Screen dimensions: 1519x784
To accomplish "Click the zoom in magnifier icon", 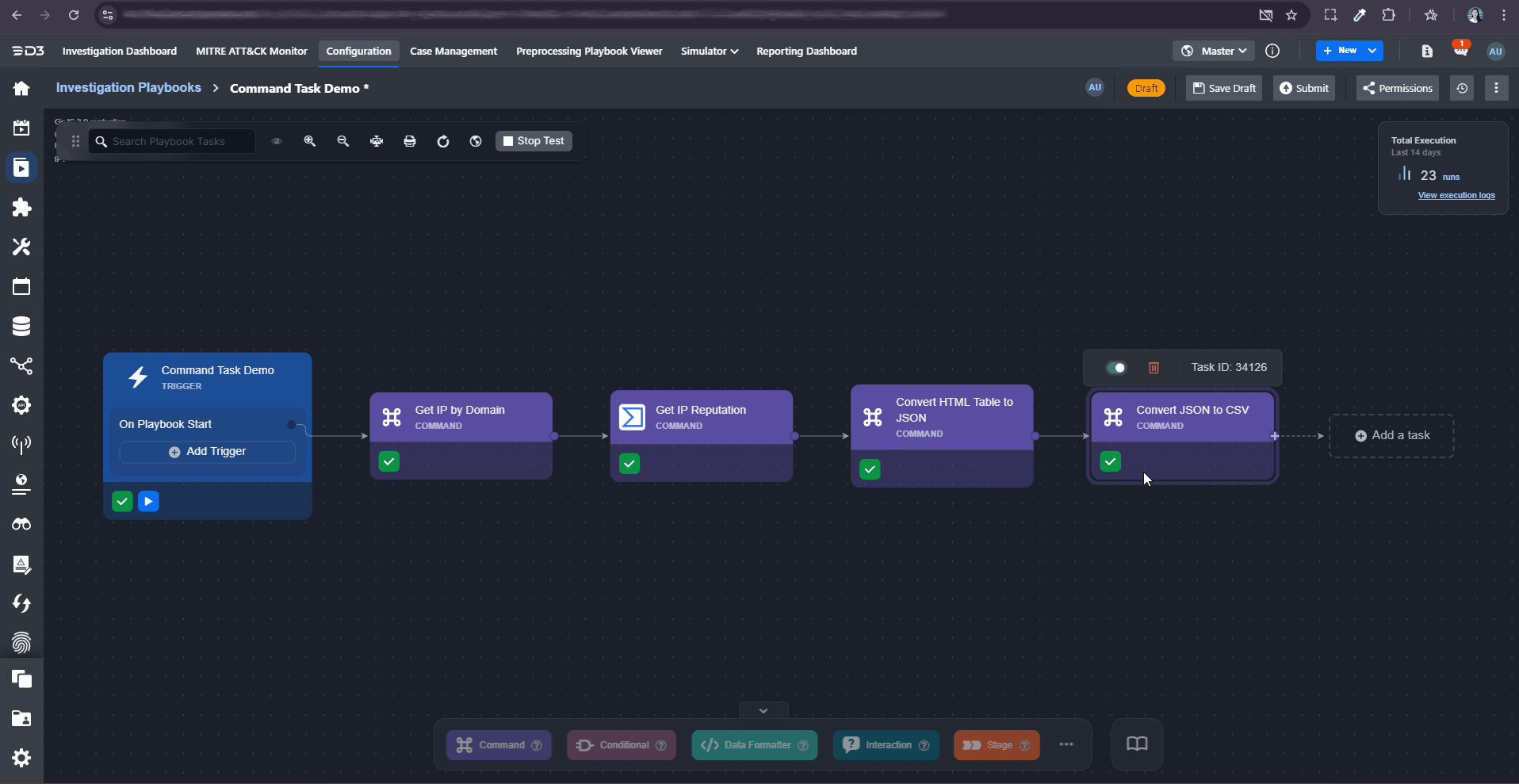I will point(309,141).
